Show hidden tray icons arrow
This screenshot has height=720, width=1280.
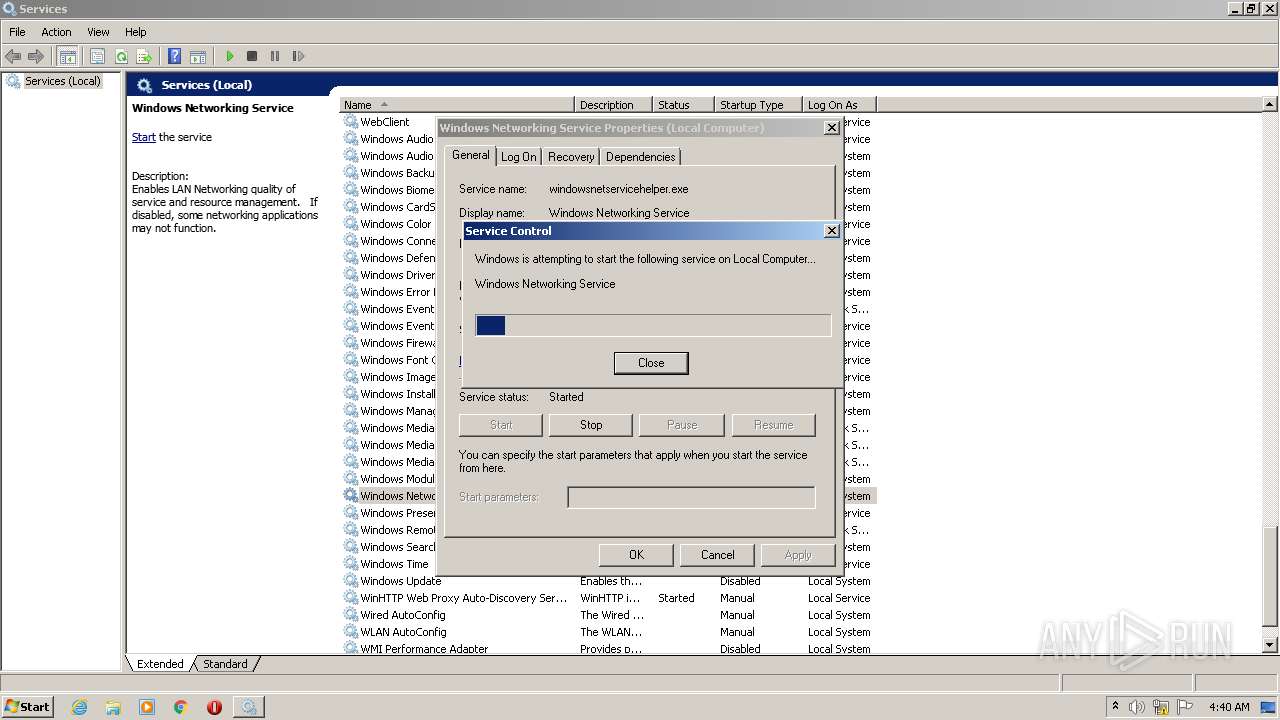[1115, 706]
